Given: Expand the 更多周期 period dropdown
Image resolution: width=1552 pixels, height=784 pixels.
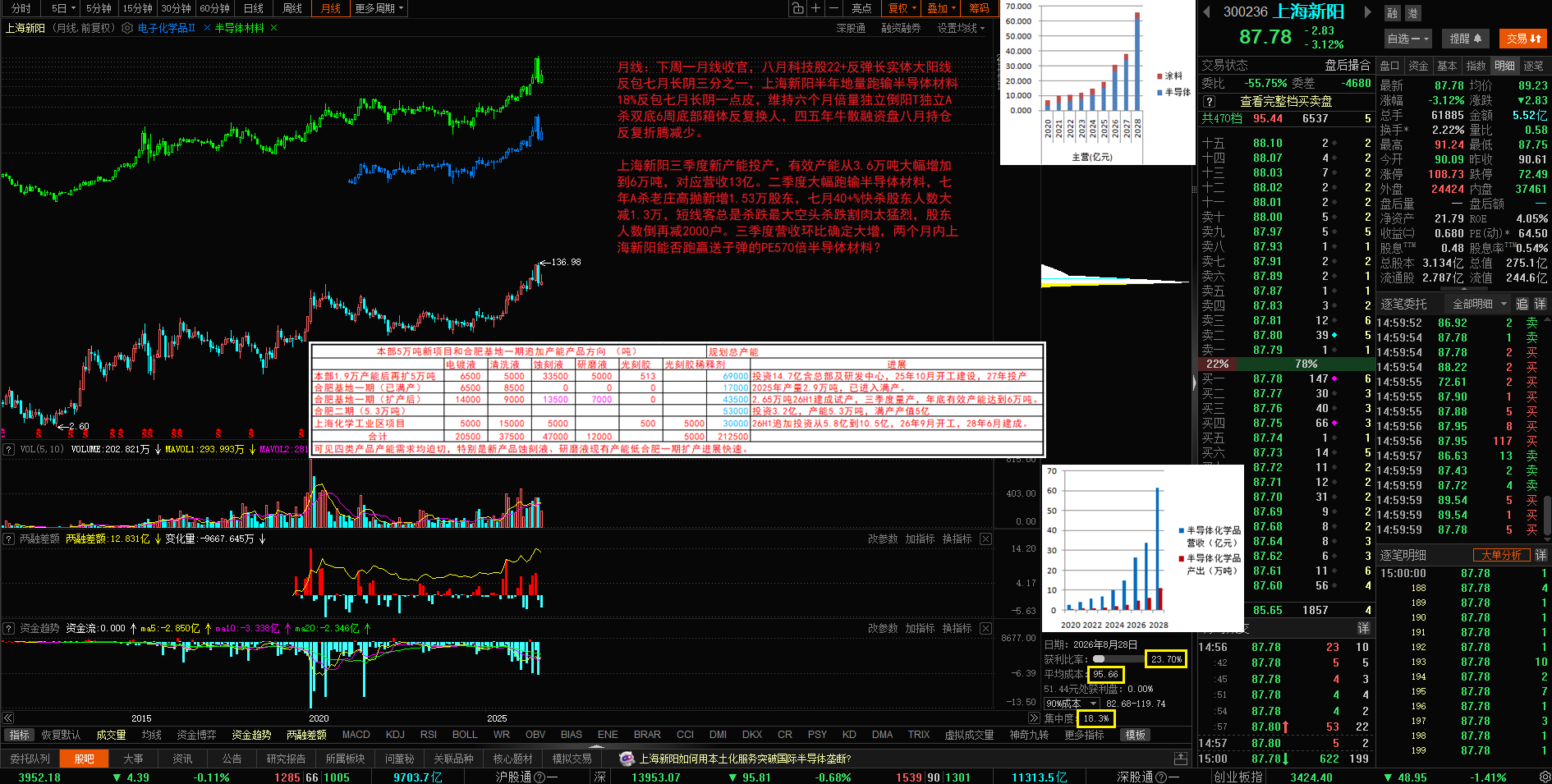Looking at the screenshot, I should (x=379, y=8).
